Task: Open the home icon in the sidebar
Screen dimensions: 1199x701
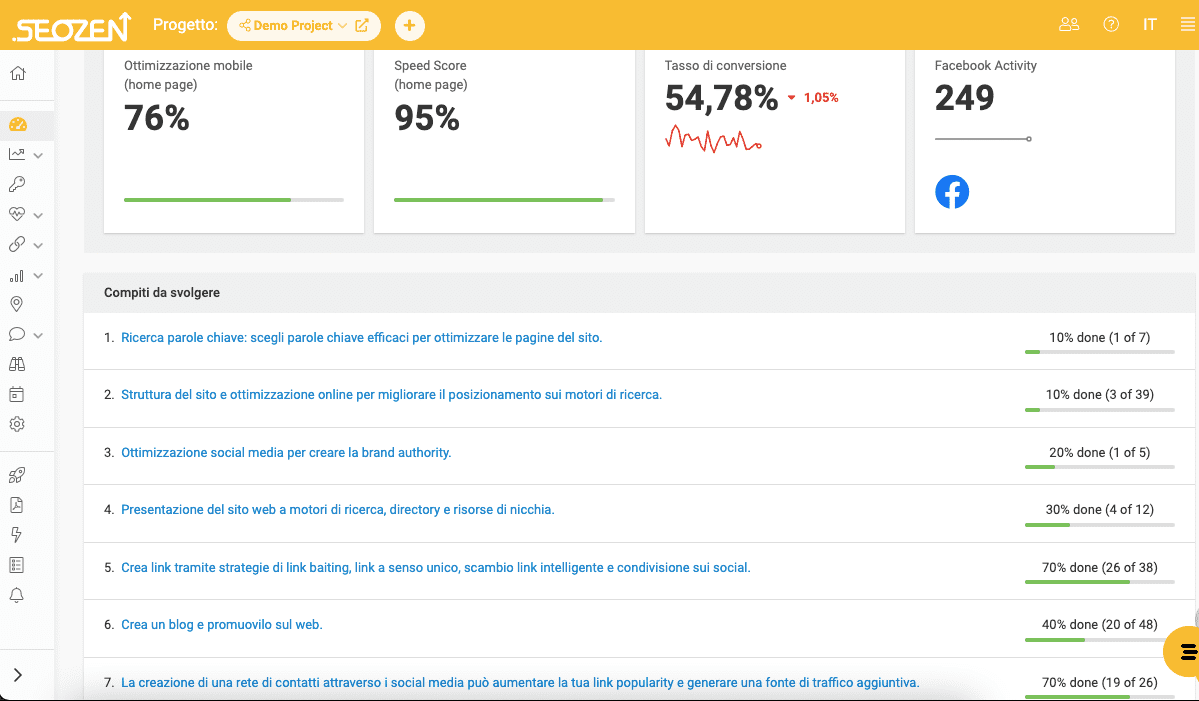Action: point(17,73)
